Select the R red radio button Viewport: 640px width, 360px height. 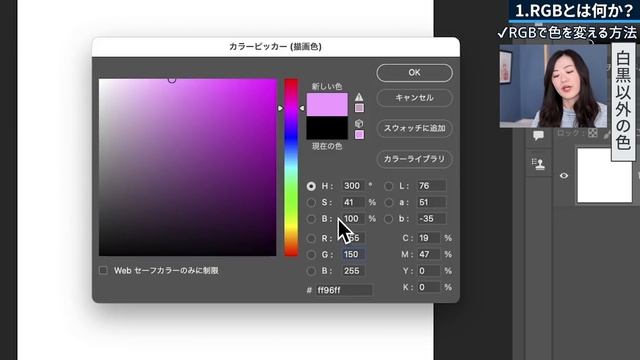(311, 238)
